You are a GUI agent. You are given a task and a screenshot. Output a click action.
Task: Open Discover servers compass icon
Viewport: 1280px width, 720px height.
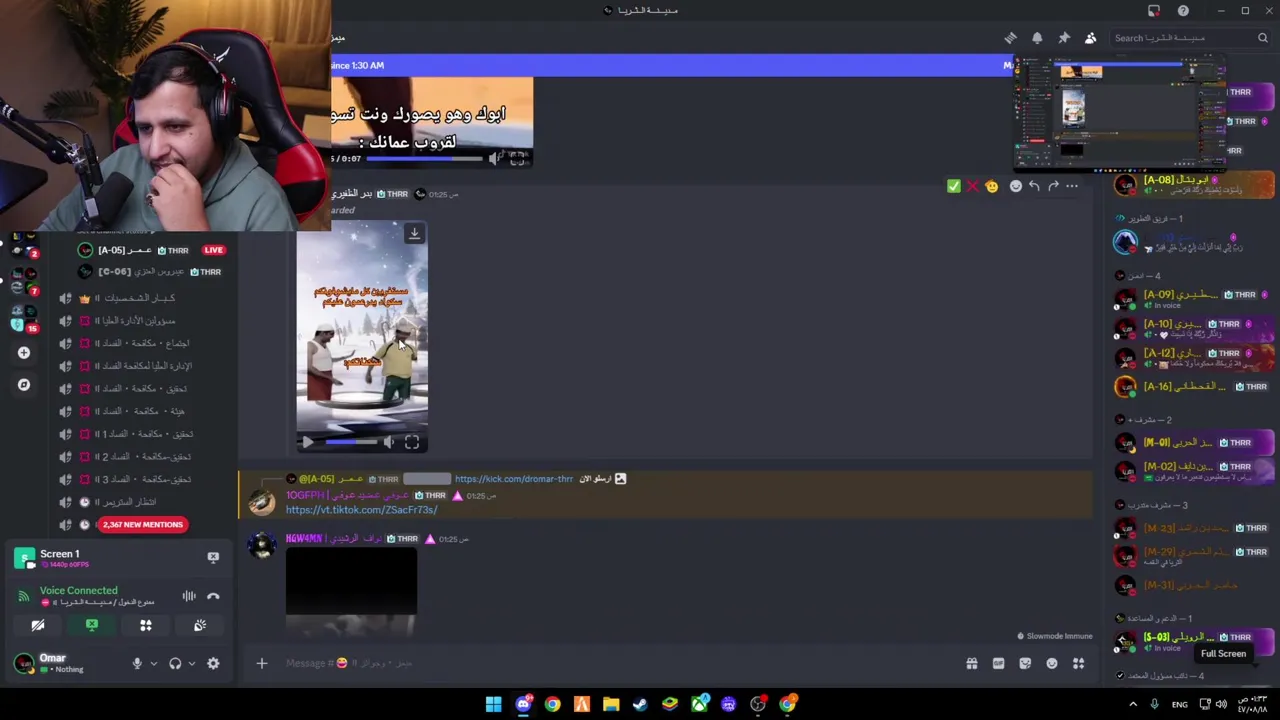24,384
